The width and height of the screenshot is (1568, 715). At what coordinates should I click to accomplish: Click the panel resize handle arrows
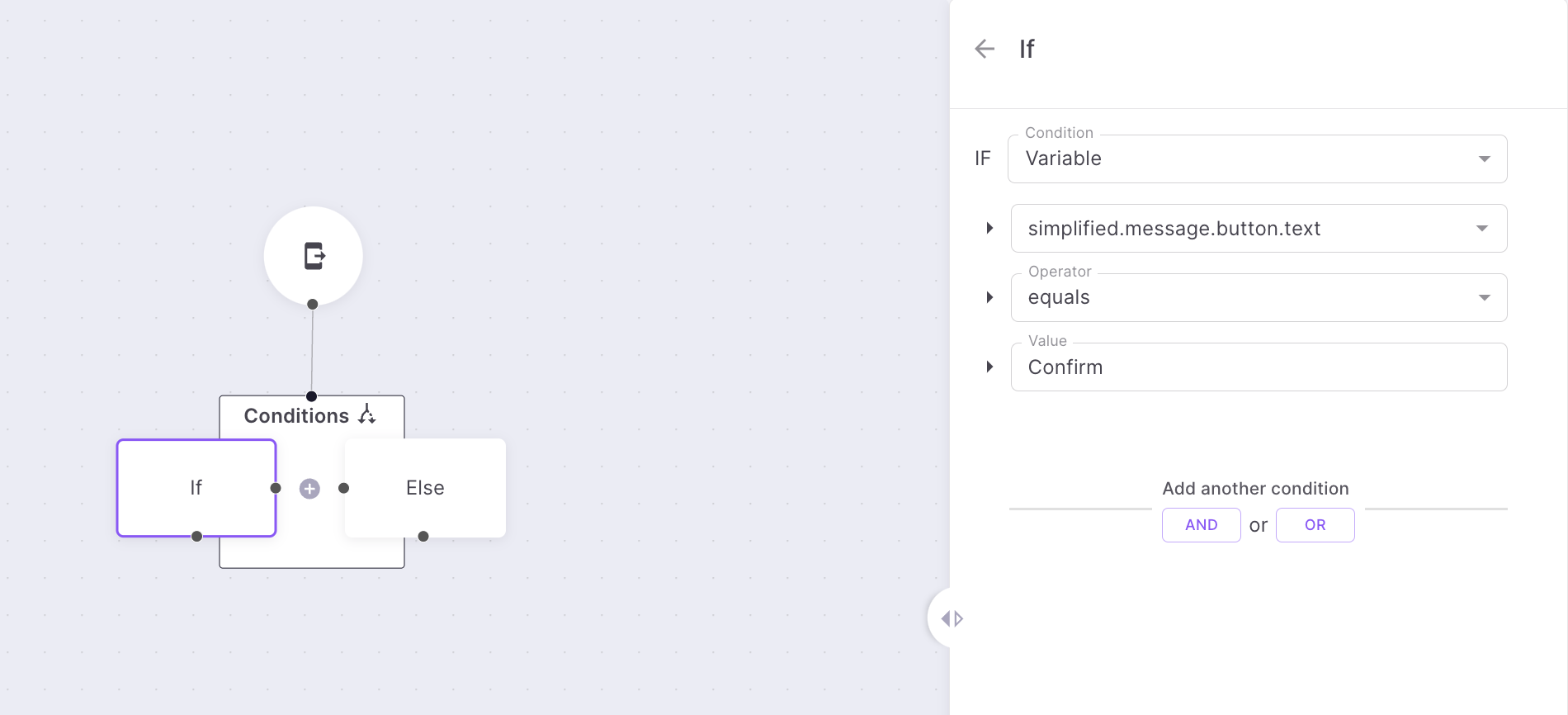tap(952, 618)
